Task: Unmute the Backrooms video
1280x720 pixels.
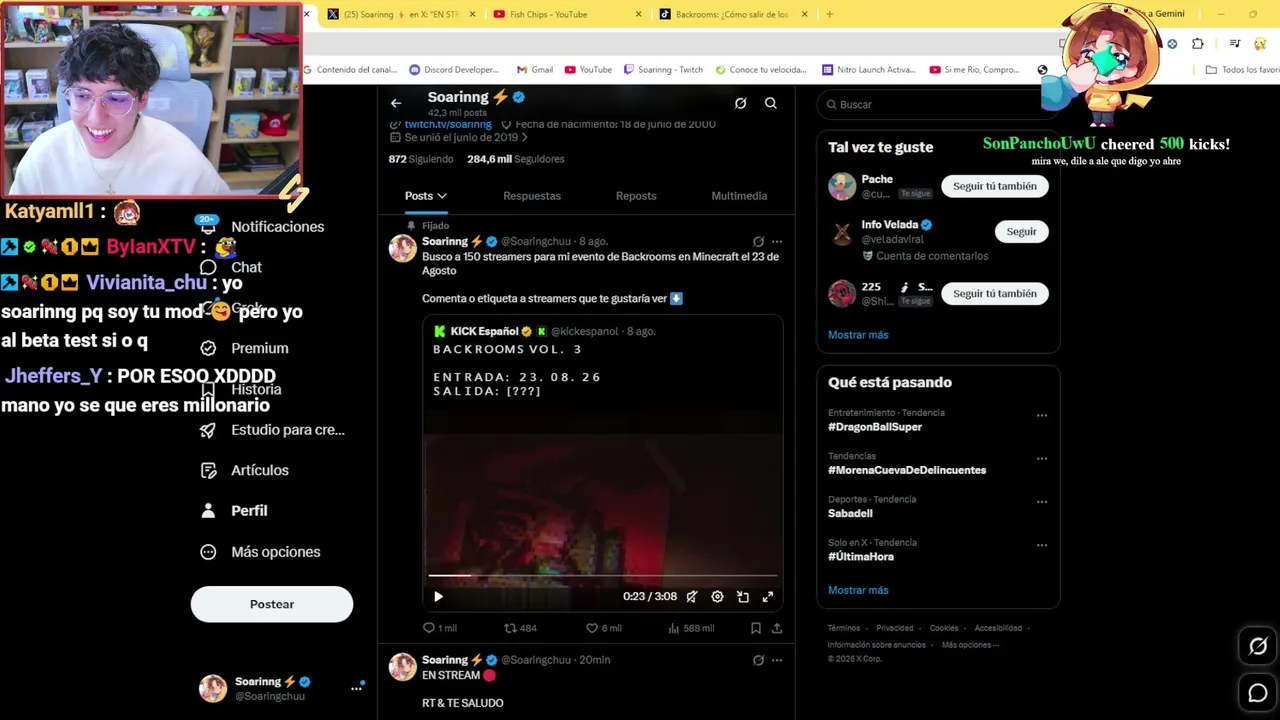Action: (x=691, y=597)
